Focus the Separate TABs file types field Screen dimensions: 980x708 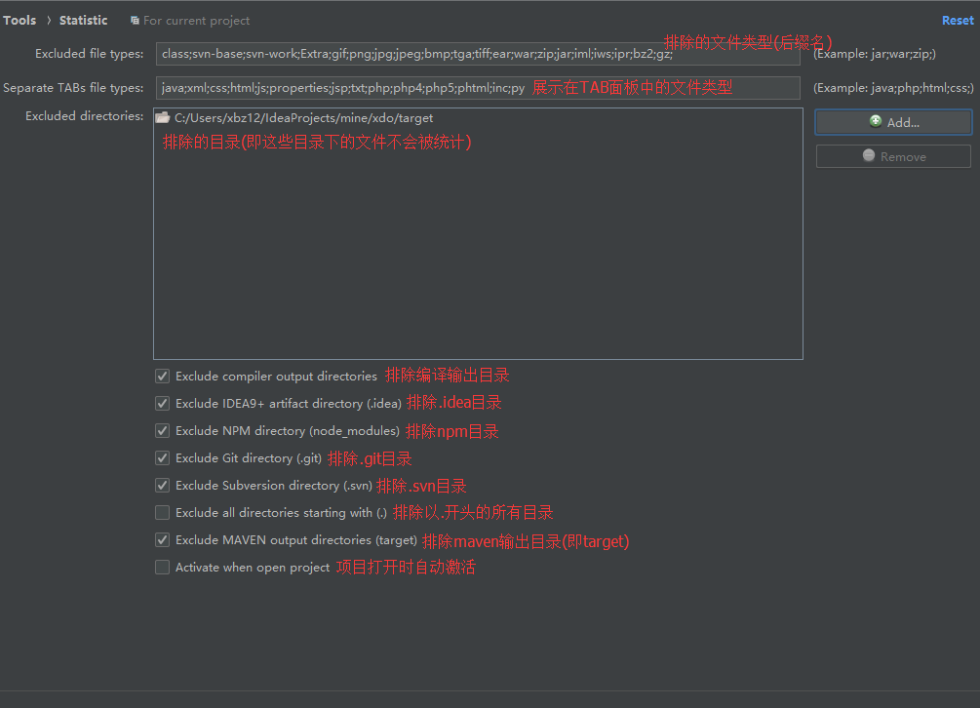pos(478,87)
